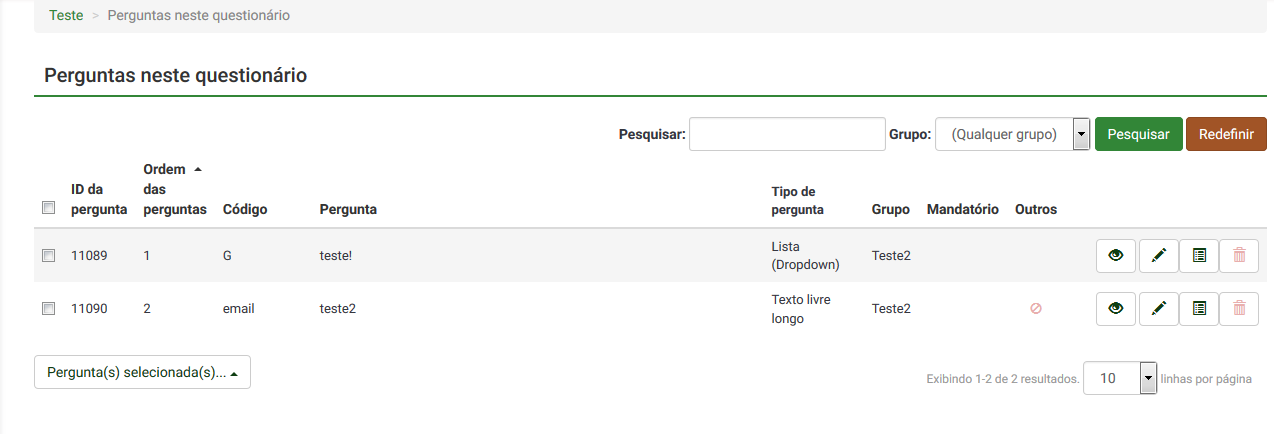Open the Grupo dropdown filter
The width and height of the screenshot is (1274, 434).
coord(1011,134)
